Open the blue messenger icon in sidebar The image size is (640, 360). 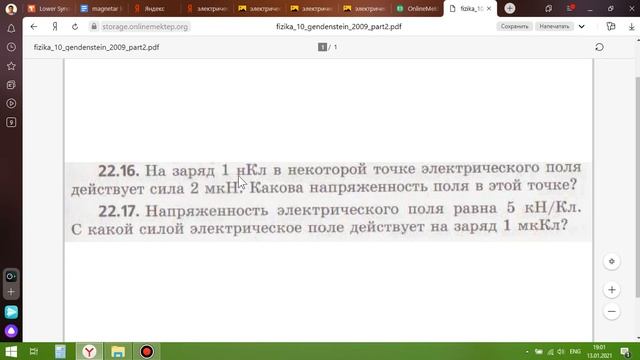point(11,312)
